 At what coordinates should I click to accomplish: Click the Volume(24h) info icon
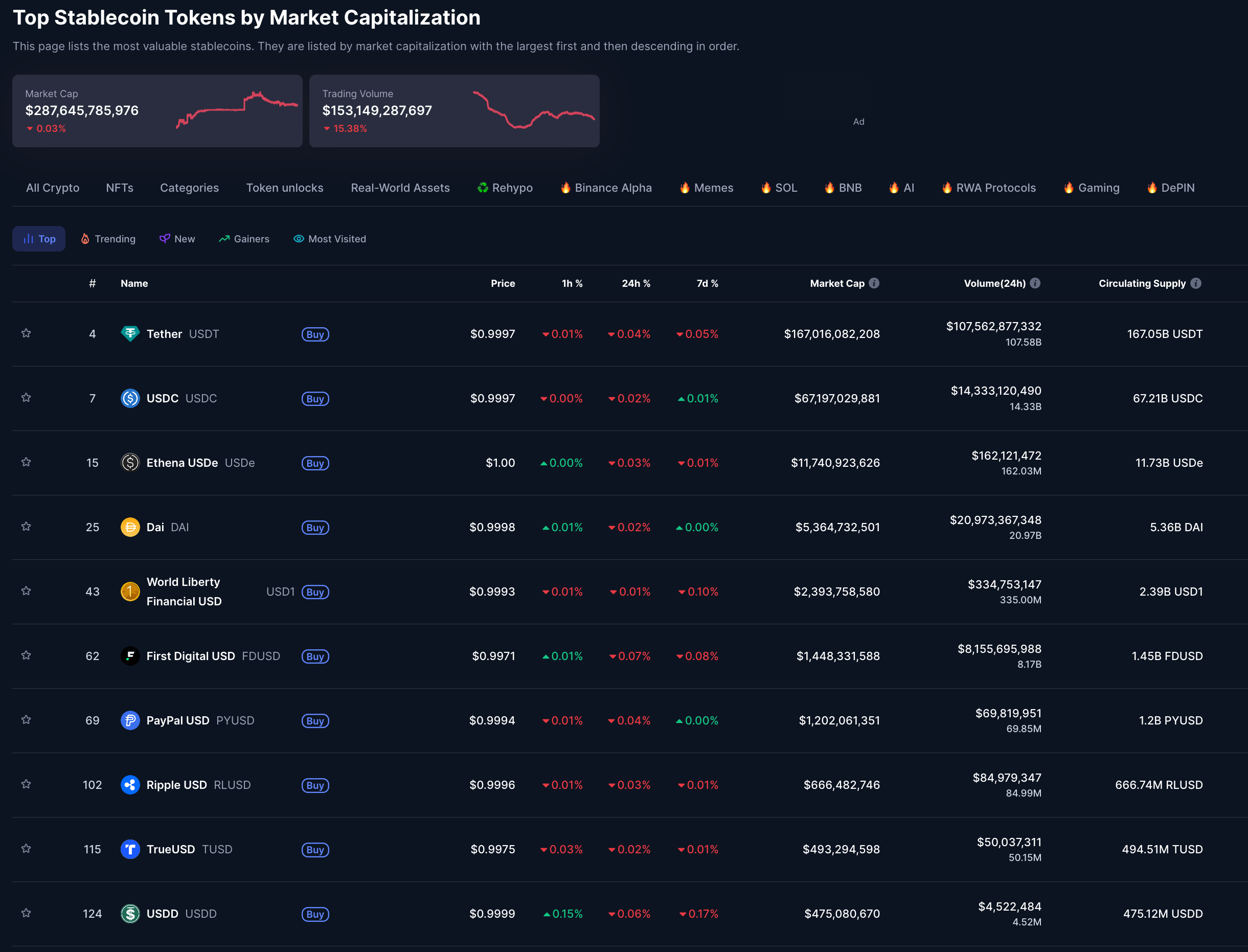point(1035,283)
